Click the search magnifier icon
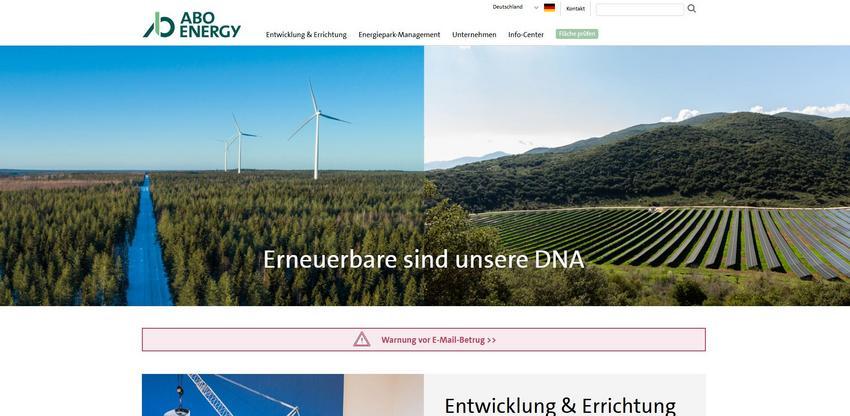 pos(692,9)
